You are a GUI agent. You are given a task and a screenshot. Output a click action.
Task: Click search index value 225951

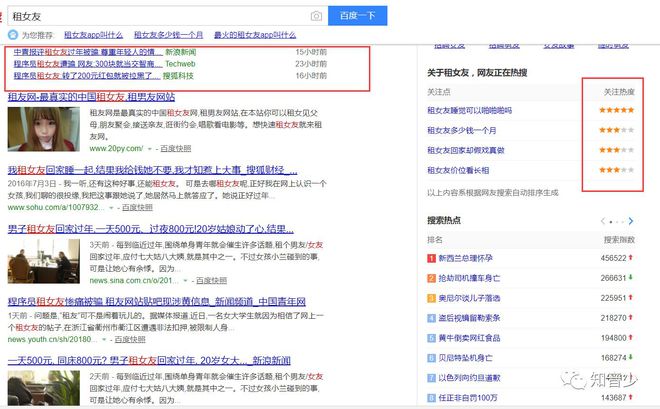(613, 298)
